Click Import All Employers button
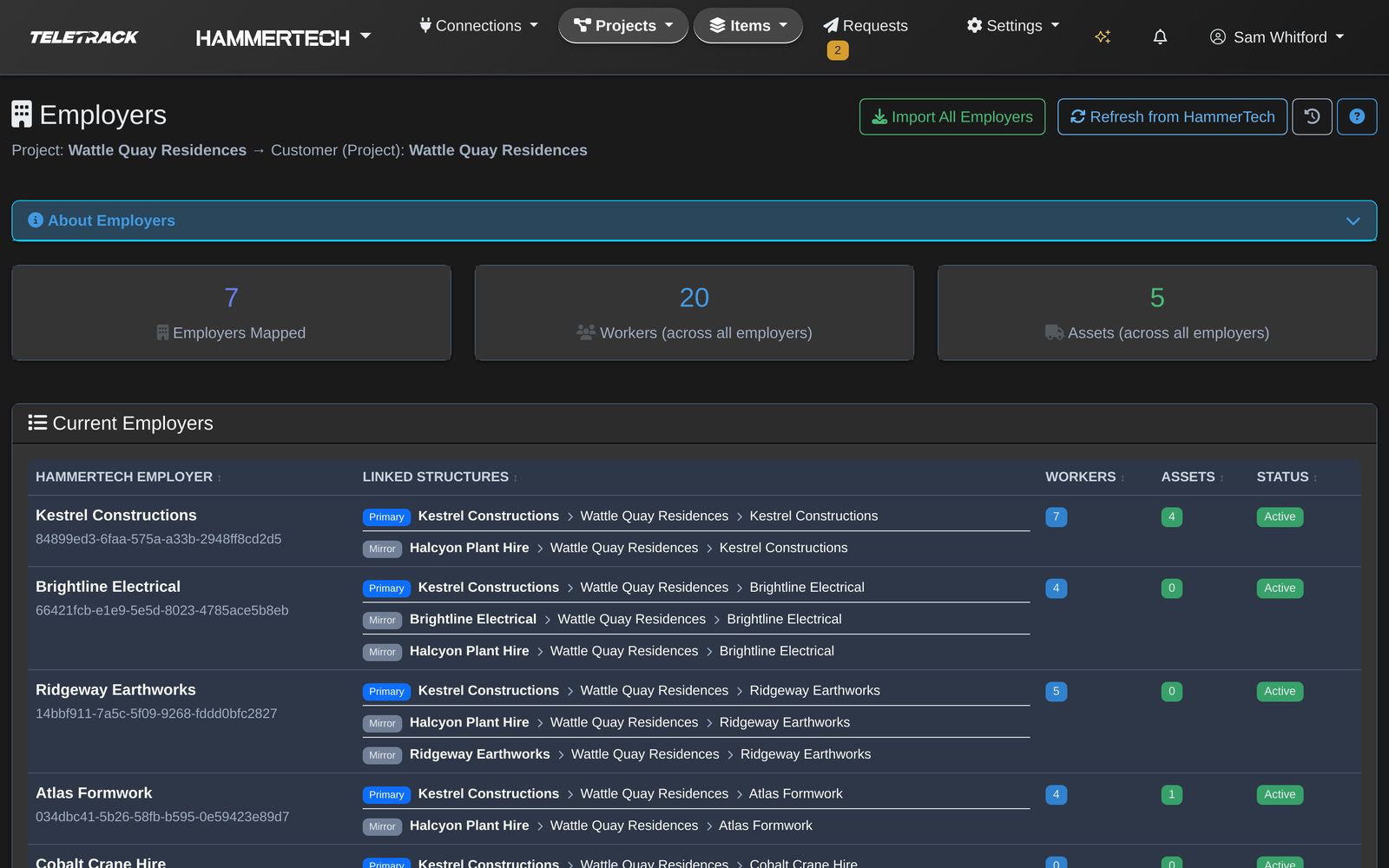 pos(952,116)
